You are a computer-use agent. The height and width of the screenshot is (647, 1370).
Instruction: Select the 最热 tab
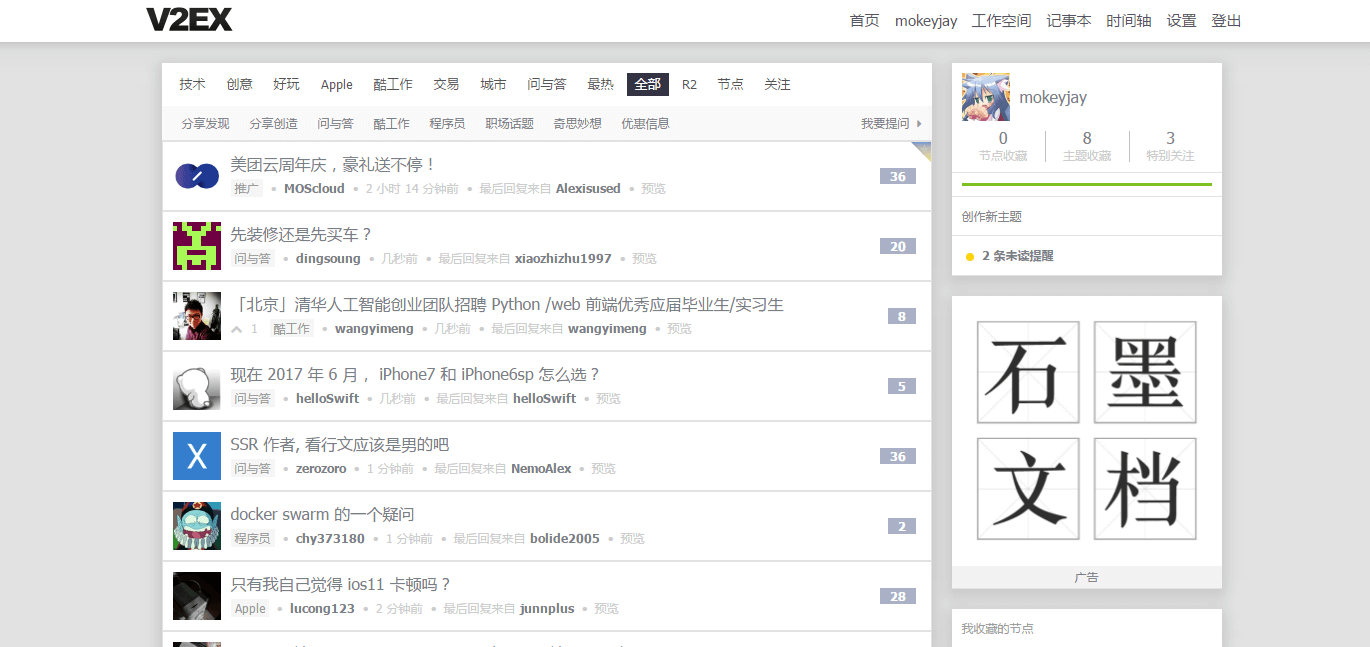[601, 84]
